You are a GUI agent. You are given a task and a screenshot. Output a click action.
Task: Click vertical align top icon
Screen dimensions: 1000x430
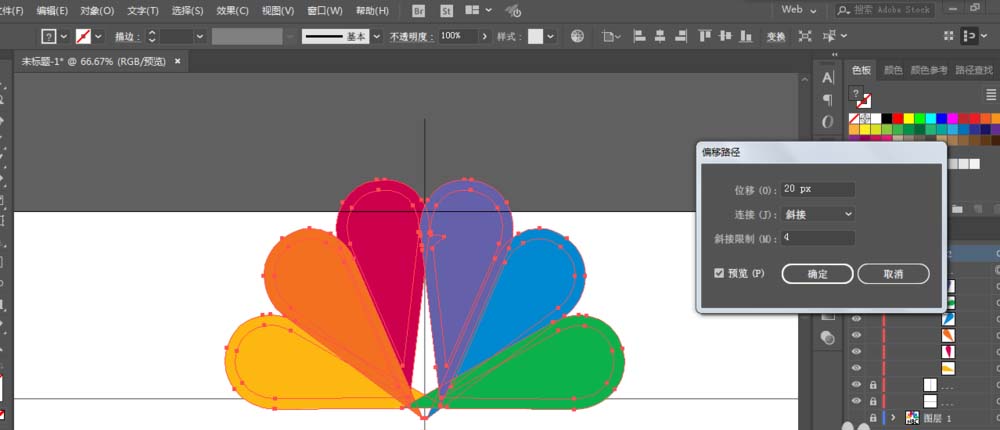pyautogui.click(x=704, y=36)
